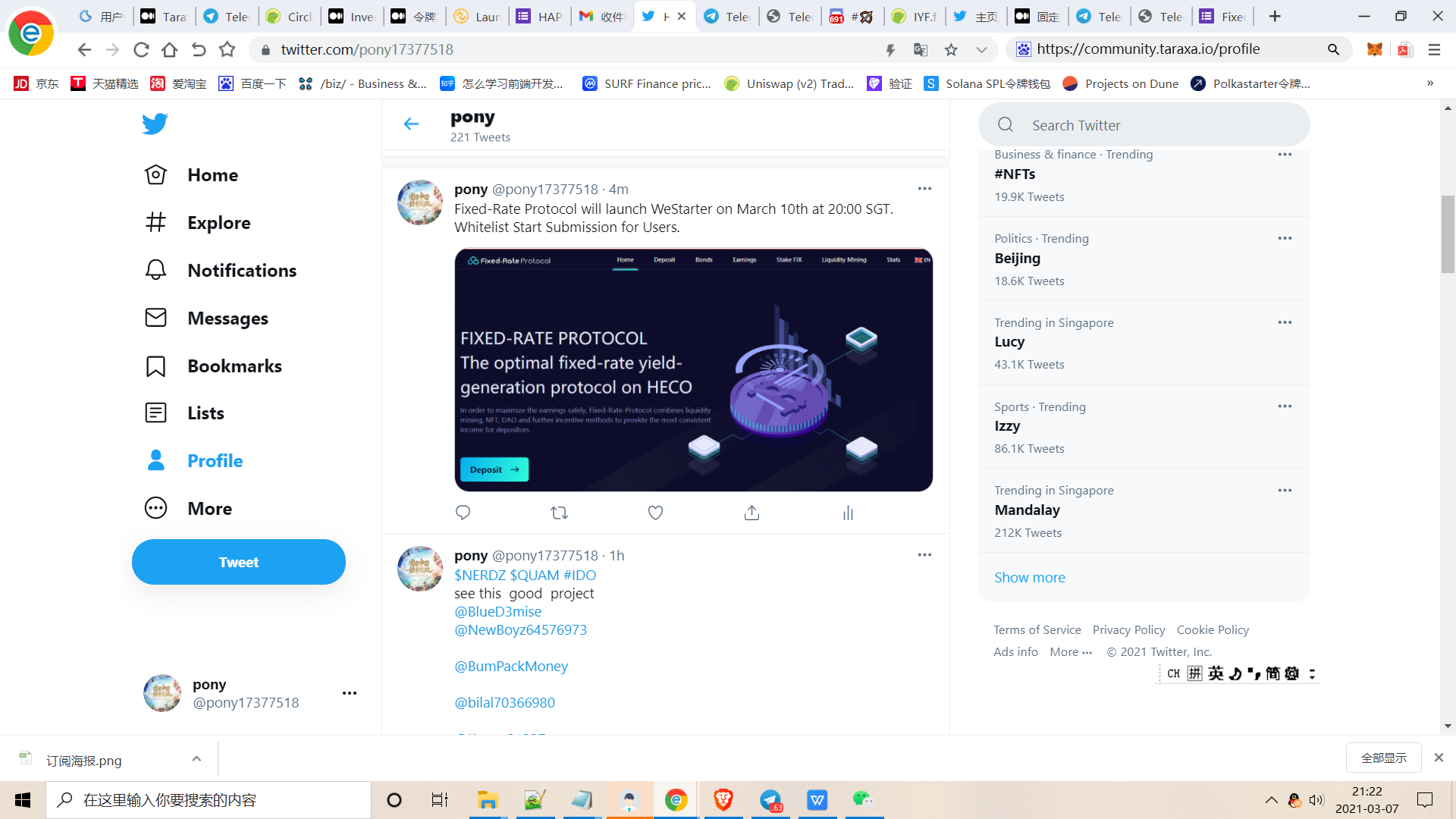The height and width of the screenshot is (819, 1456).
Task: Open options for the Beijing trend
Action: coord(1285,238)
